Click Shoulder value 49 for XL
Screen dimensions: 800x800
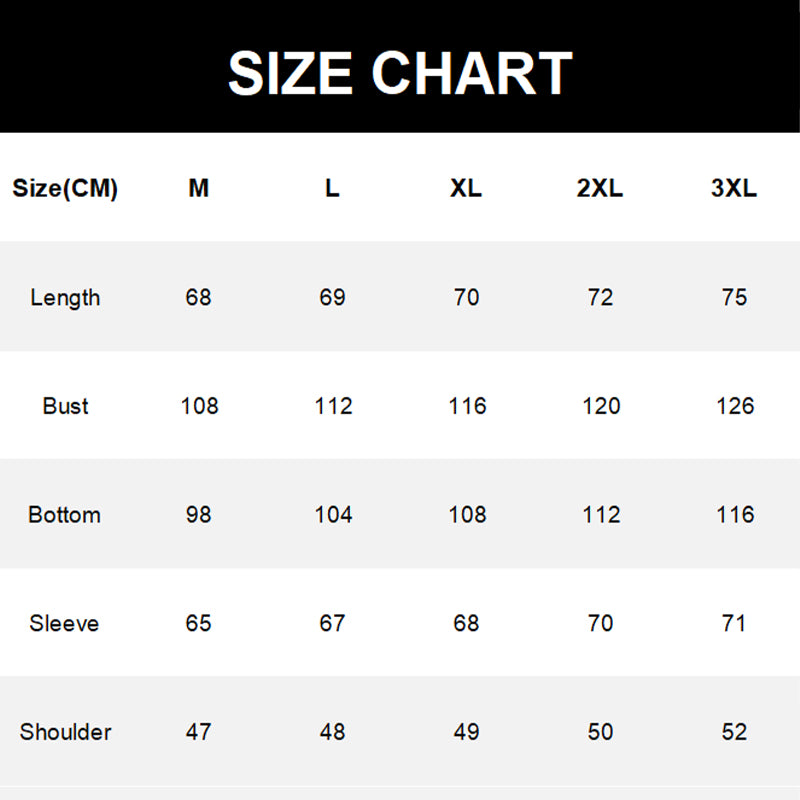[x=466, y=732]
